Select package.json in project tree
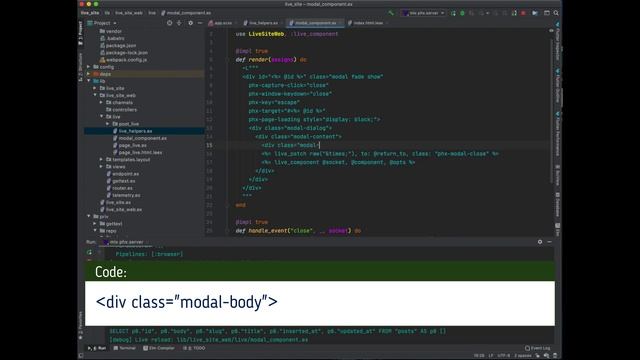Viewport: 640px width, 360px height. [x=121, y=45]
